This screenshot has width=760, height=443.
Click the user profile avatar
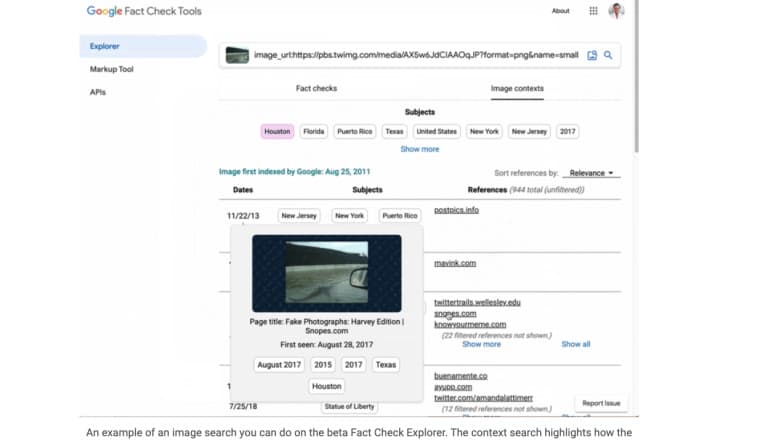616,11
